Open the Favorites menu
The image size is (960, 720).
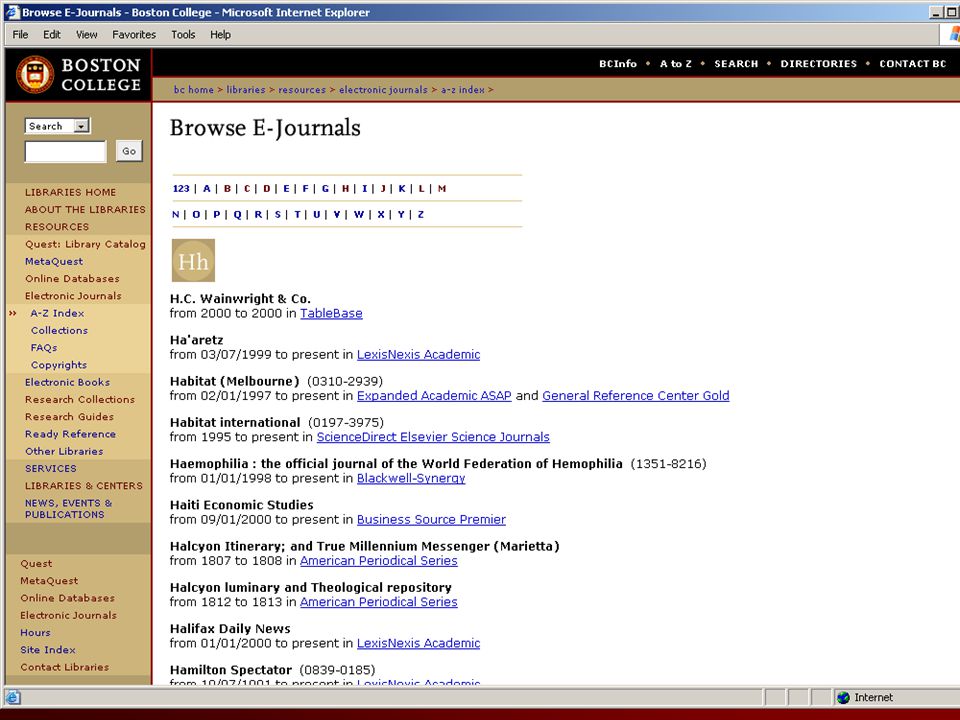point(134,35)
